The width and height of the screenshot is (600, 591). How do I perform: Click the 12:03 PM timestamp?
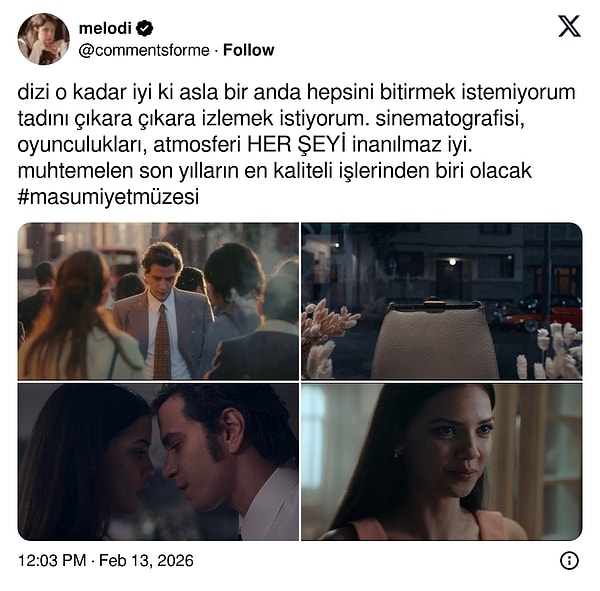point(52,561)
